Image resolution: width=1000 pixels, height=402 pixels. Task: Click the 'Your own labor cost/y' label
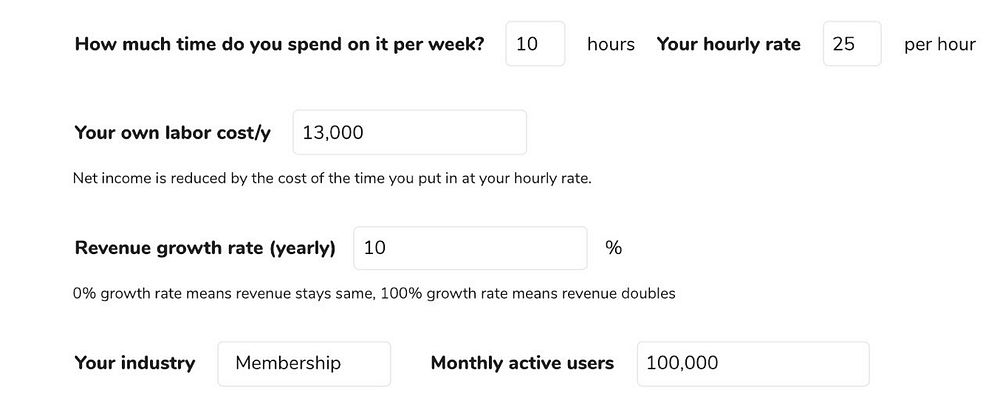coord(172,133)
